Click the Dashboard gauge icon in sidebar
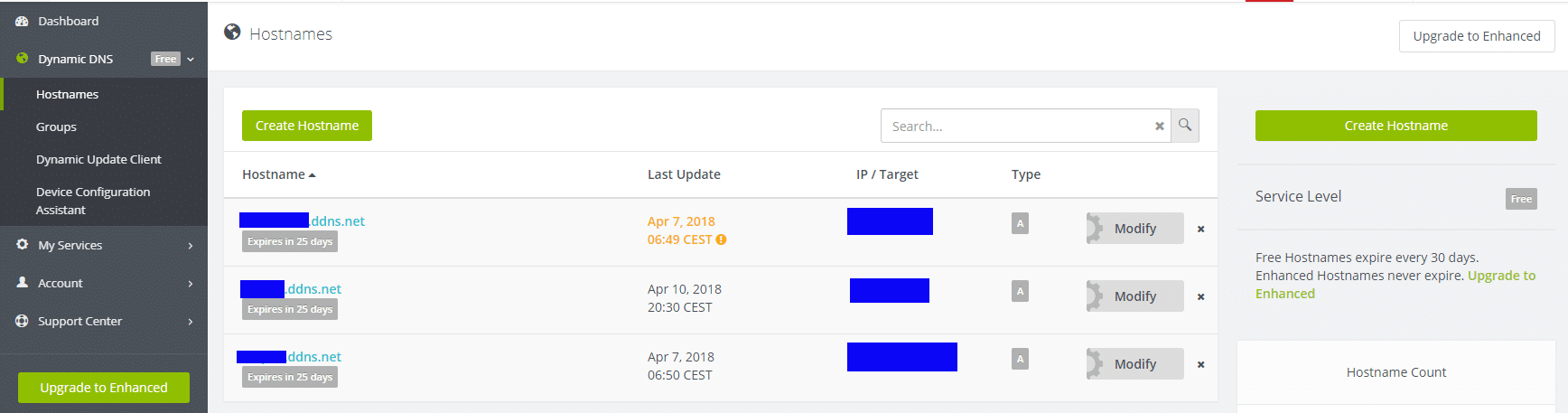This screenshot has height=413, width=1568. click(22, 21)
